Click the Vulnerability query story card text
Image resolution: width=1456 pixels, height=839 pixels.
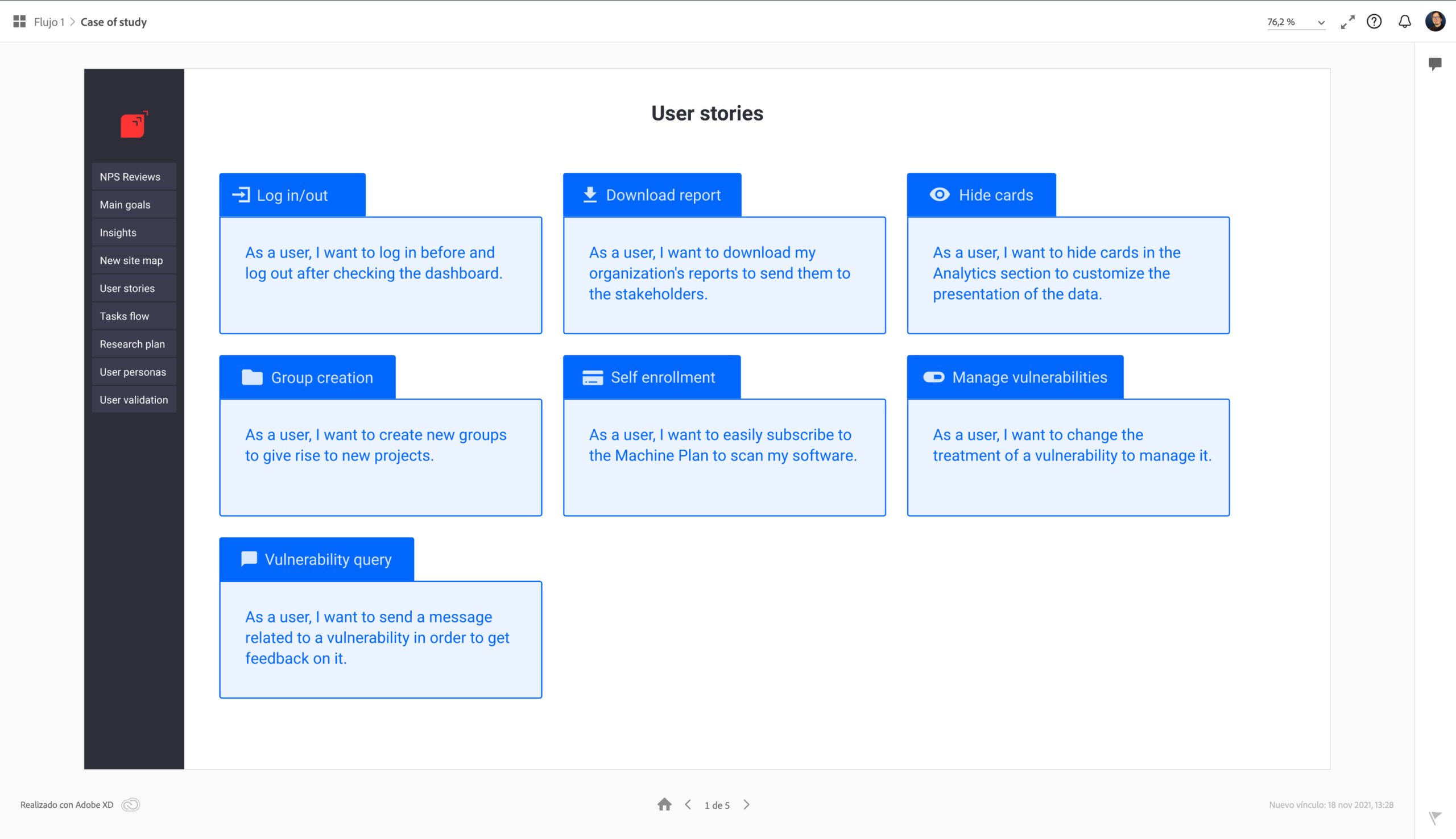[378, 637]
